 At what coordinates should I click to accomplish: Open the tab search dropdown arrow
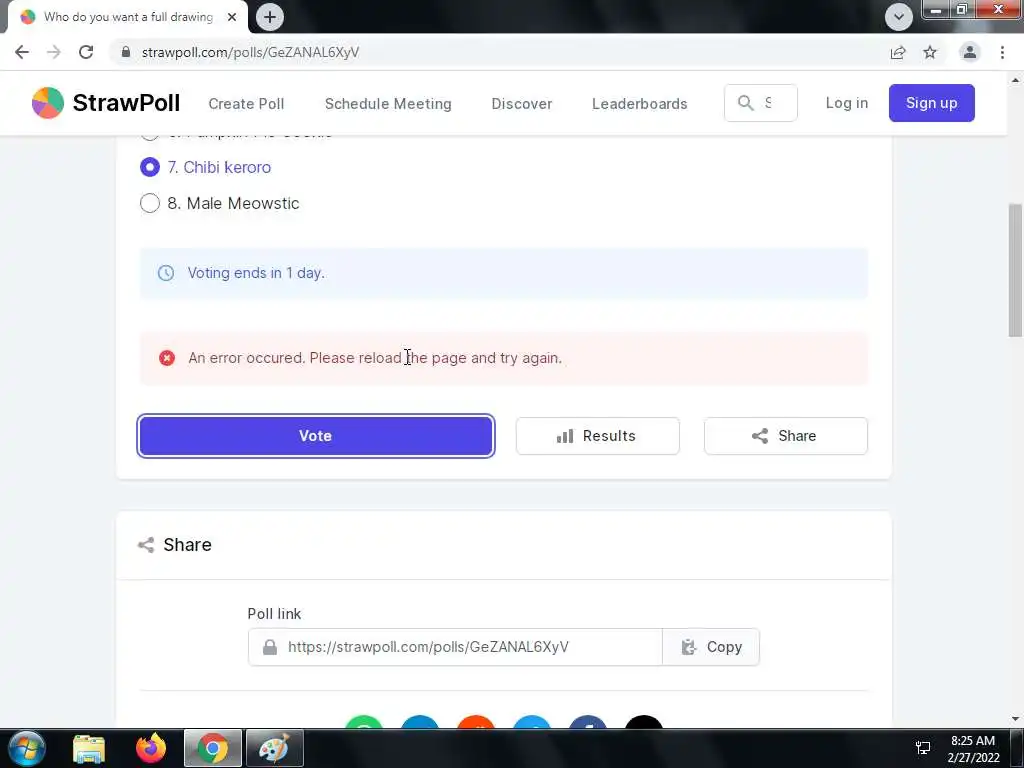click(x=899, y=17)
